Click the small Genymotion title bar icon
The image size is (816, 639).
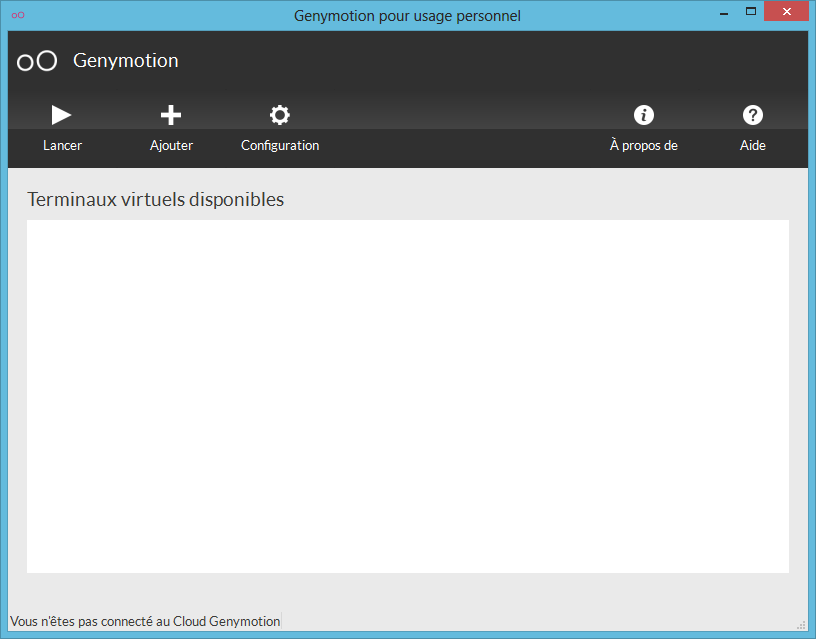click(18, 15)
